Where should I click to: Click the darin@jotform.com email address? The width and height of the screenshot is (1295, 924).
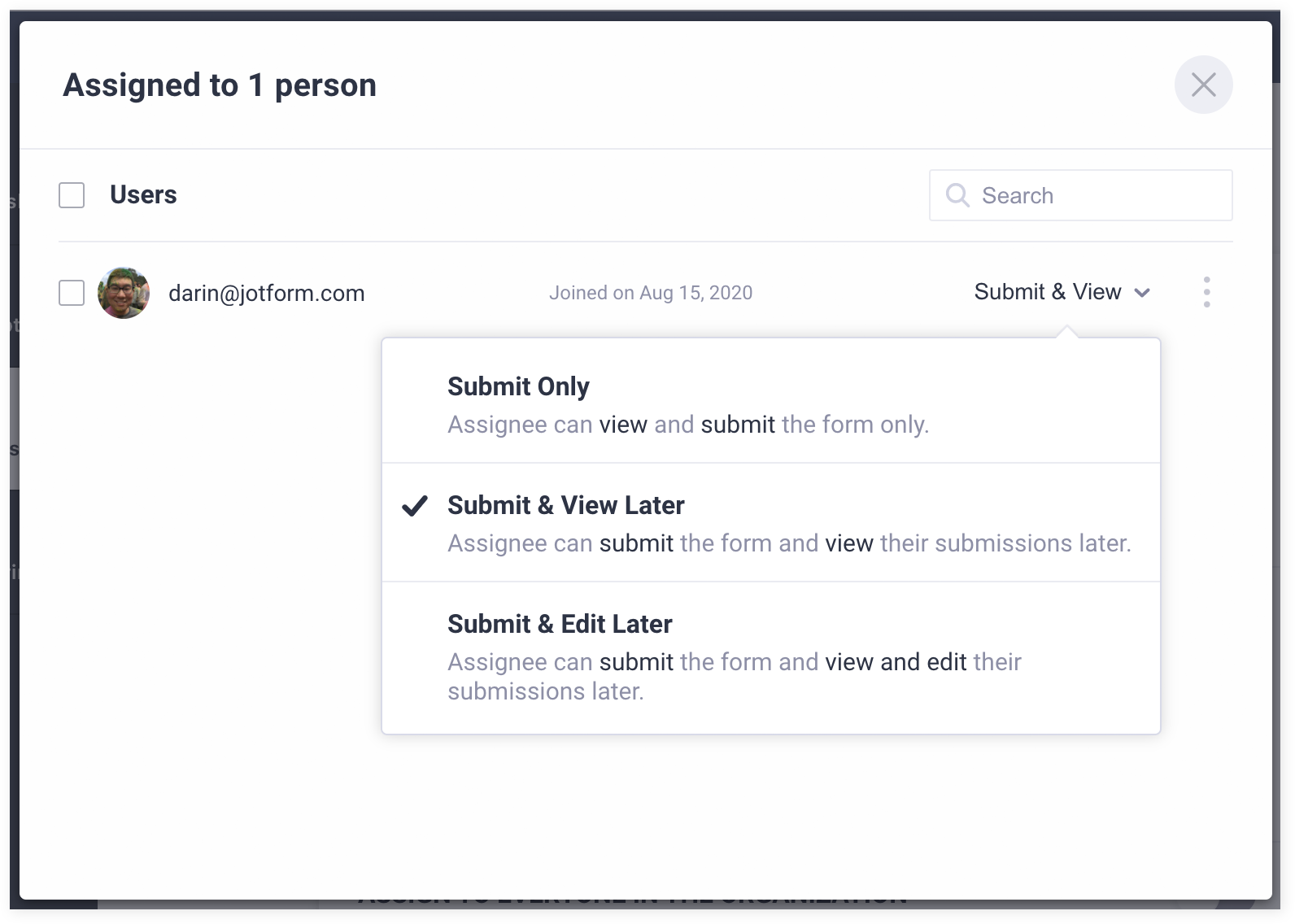(266, 293)
